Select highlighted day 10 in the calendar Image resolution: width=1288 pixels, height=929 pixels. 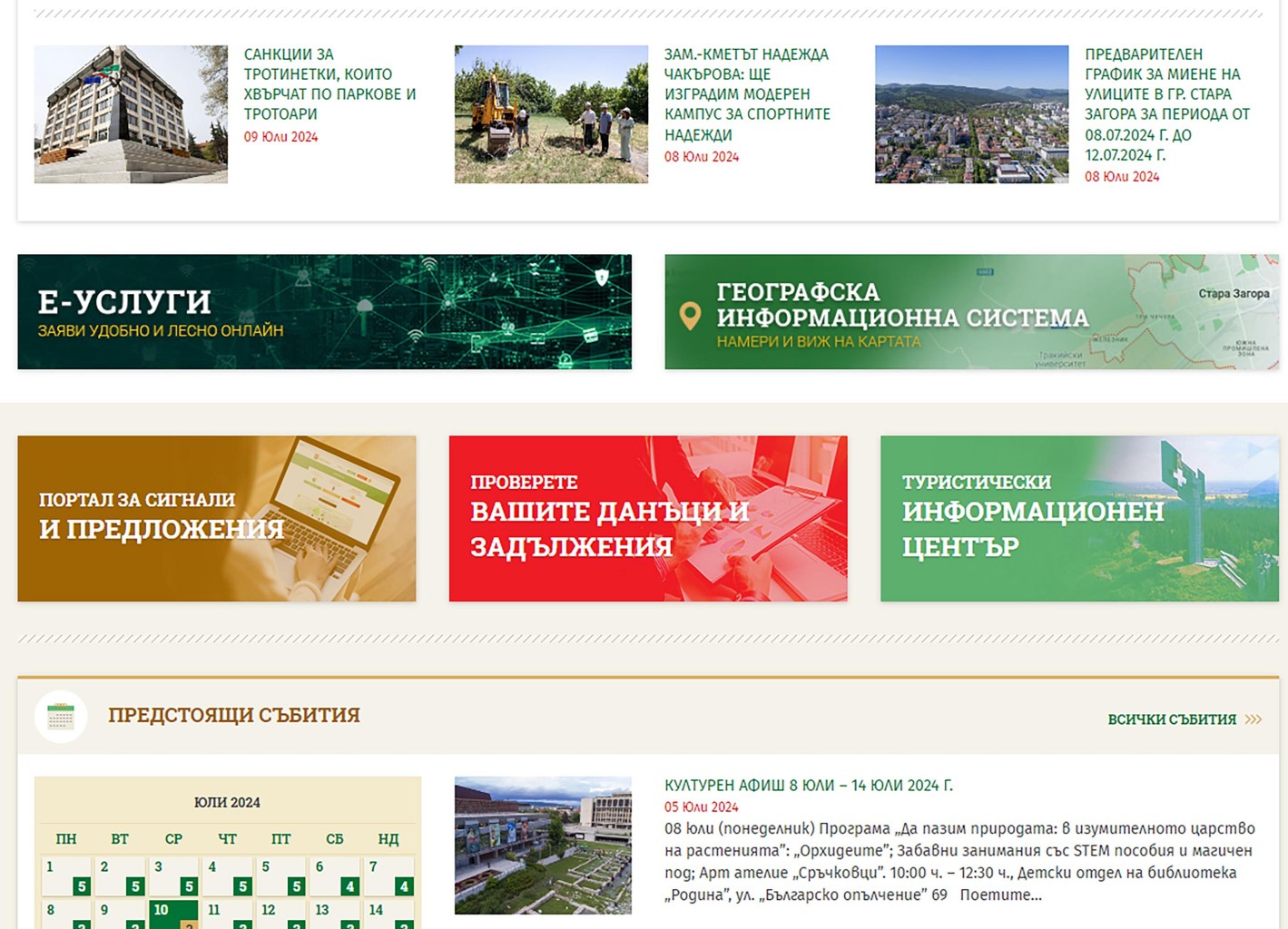172,912
